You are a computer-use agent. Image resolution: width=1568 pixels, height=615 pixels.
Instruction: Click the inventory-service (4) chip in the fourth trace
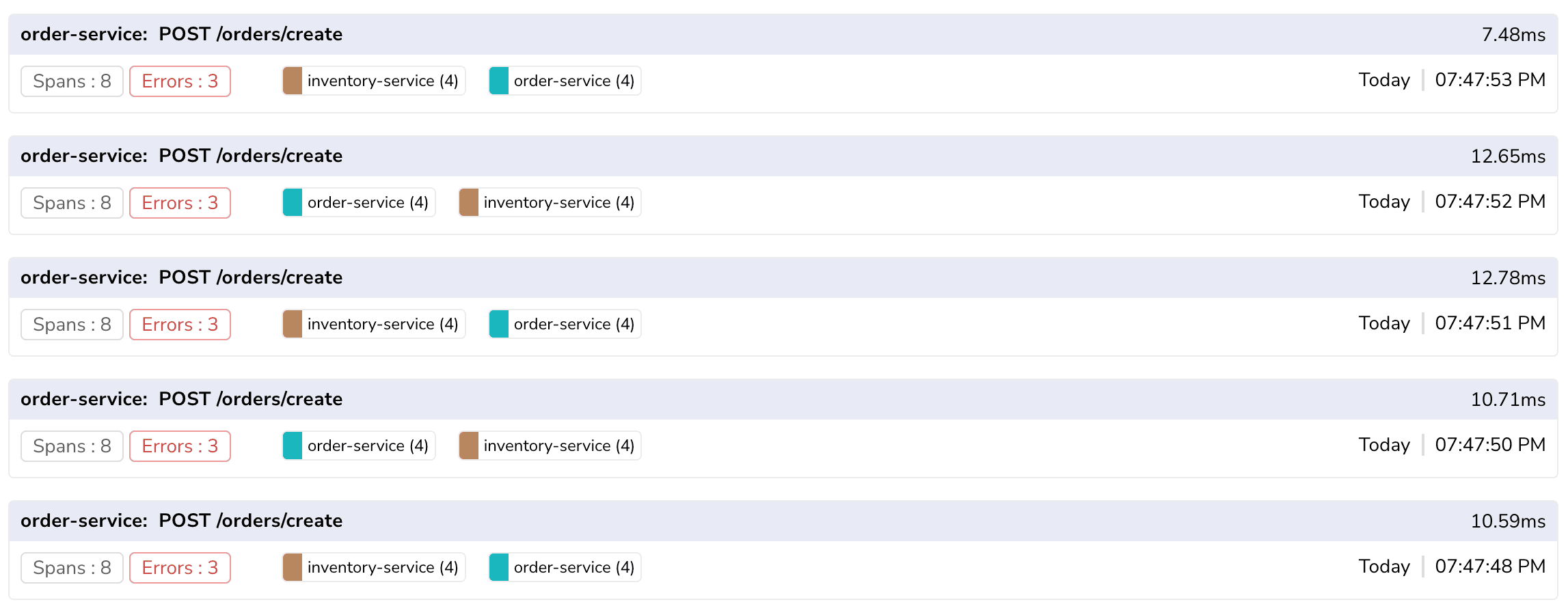[x=550, y=446]
